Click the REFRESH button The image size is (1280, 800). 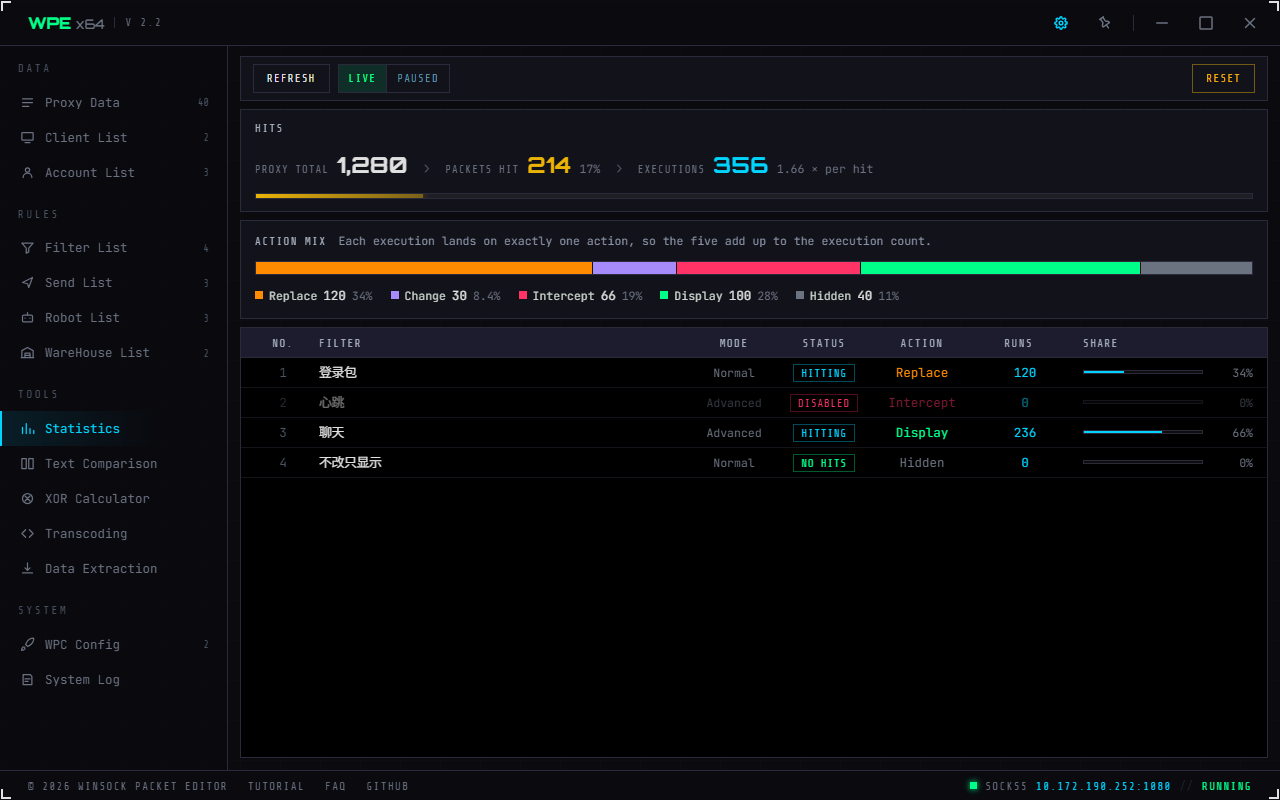(291, 78)
